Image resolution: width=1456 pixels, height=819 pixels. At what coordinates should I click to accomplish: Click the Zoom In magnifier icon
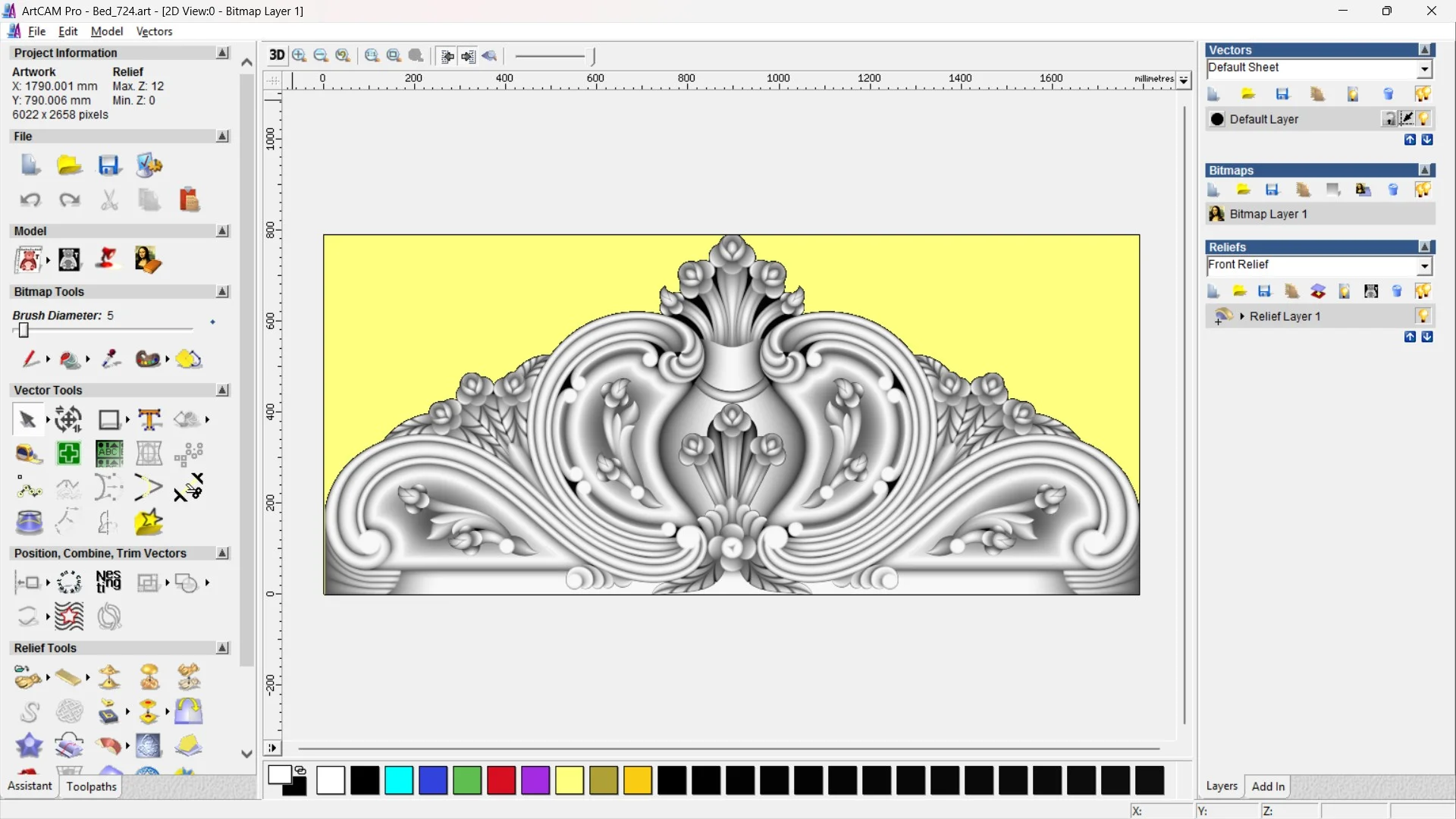tap(300, 55)
